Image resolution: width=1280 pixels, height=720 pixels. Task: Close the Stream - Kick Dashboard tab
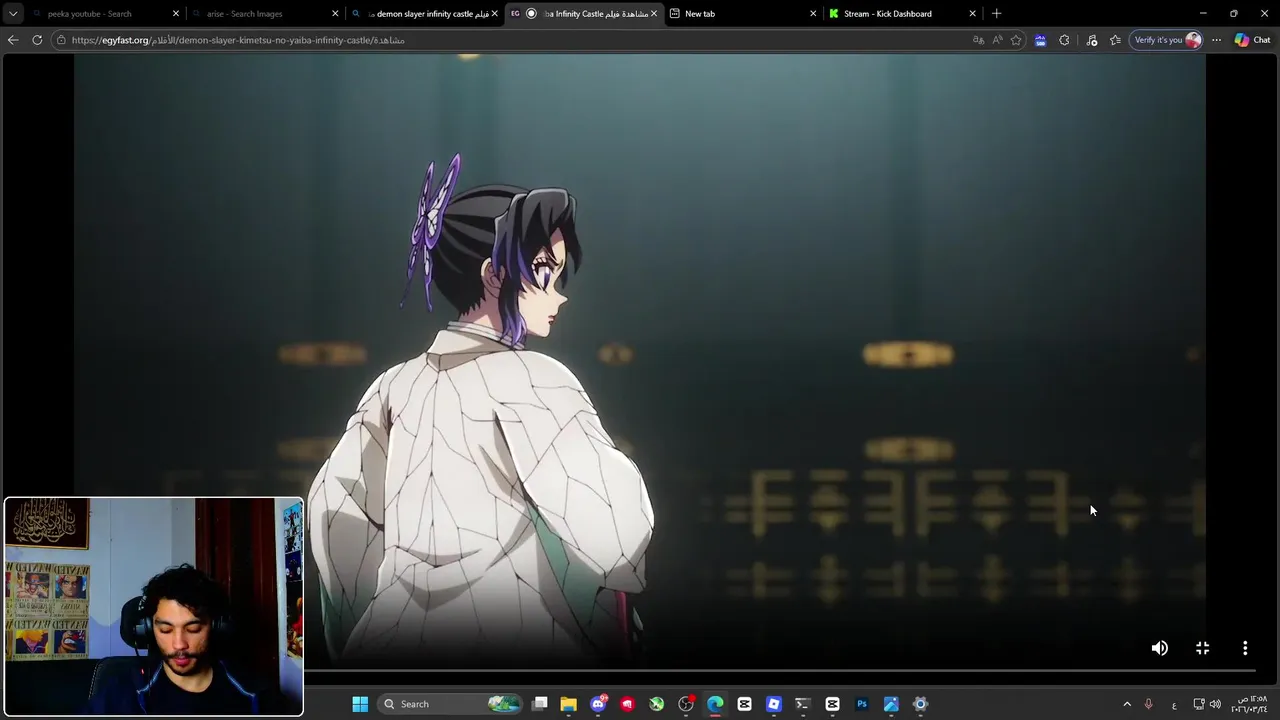click(x=972, y=14)
